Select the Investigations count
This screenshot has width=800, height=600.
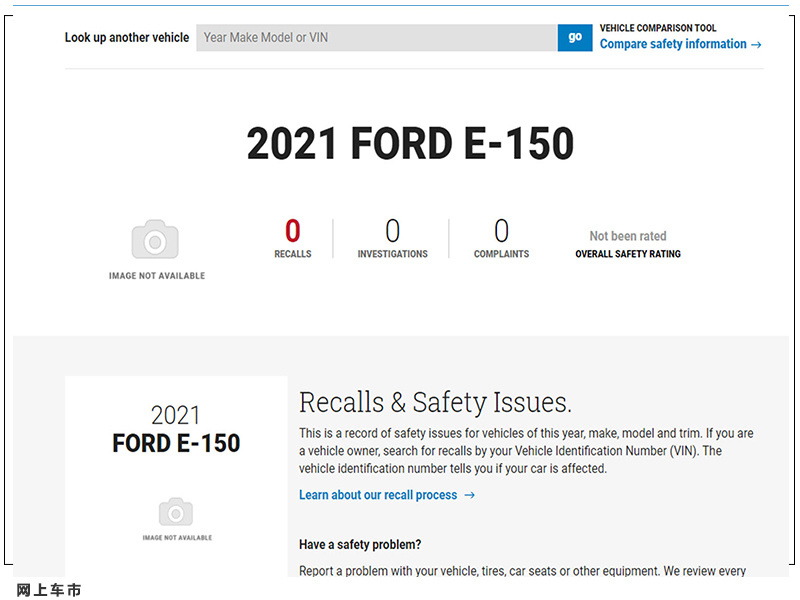coord(392,231)
